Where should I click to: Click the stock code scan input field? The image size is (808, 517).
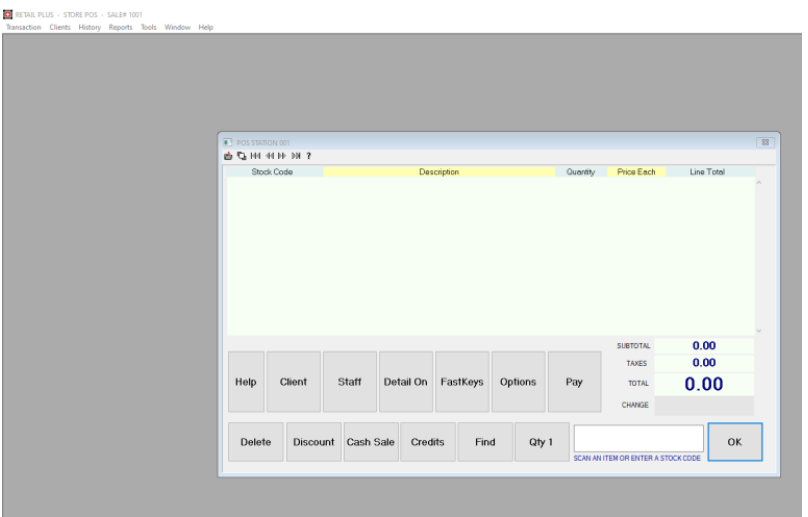point(638,438)
